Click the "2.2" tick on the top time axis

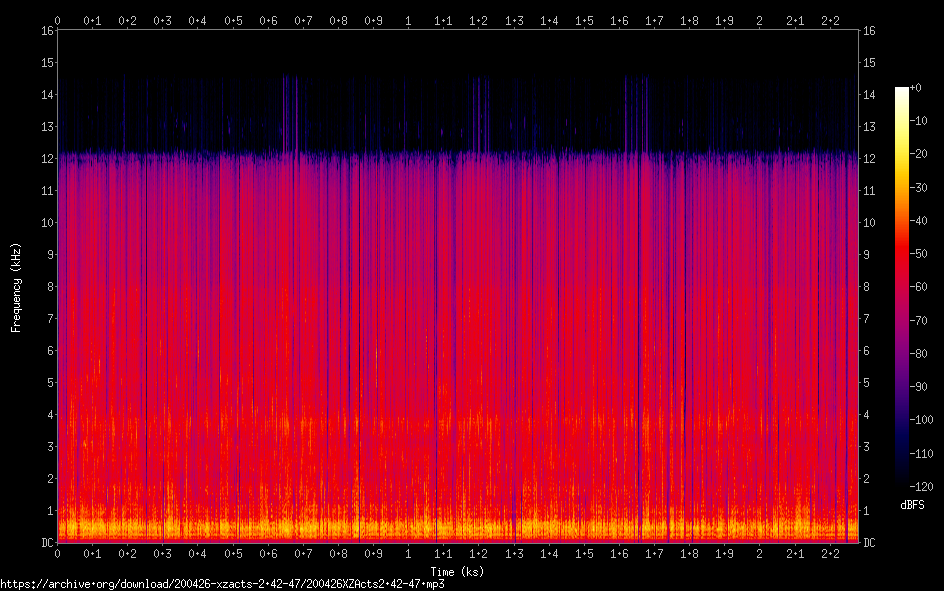tap(830, 21)
